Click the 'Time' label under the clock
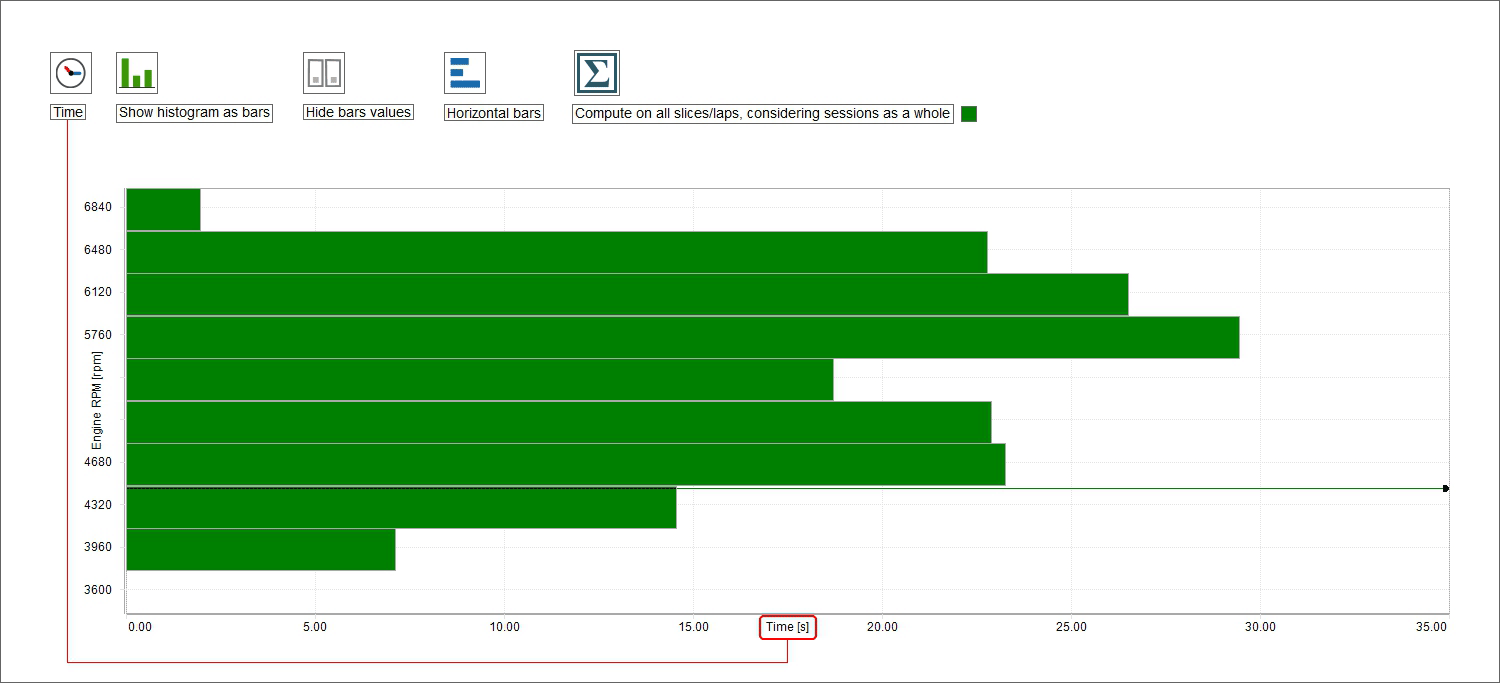Screen dimensions: 1500x683 [68, 112]
